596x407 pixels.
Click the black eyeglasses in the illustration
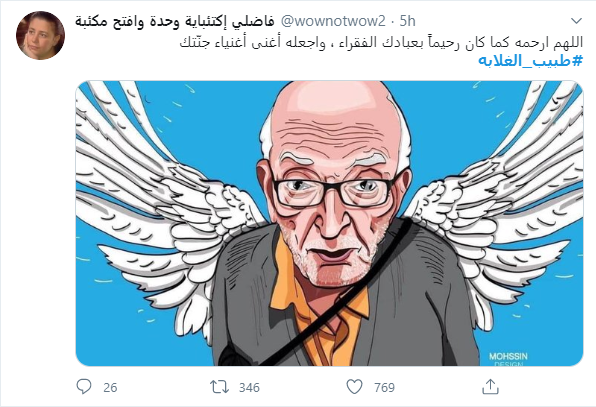[x=336, y=192]
